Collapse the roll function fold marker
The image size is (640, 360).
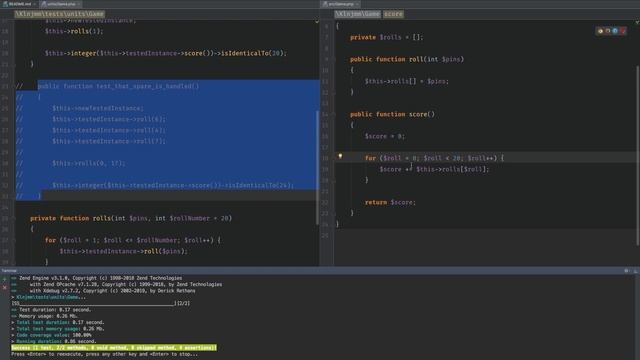coord(333,59)
